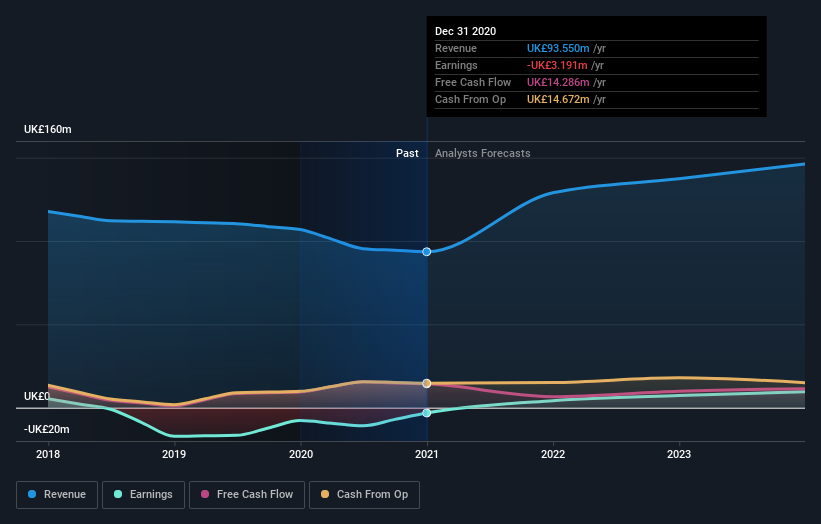Click the 2023 x-axis label
This screenshot has width=821, height=524.
[679, 454]
